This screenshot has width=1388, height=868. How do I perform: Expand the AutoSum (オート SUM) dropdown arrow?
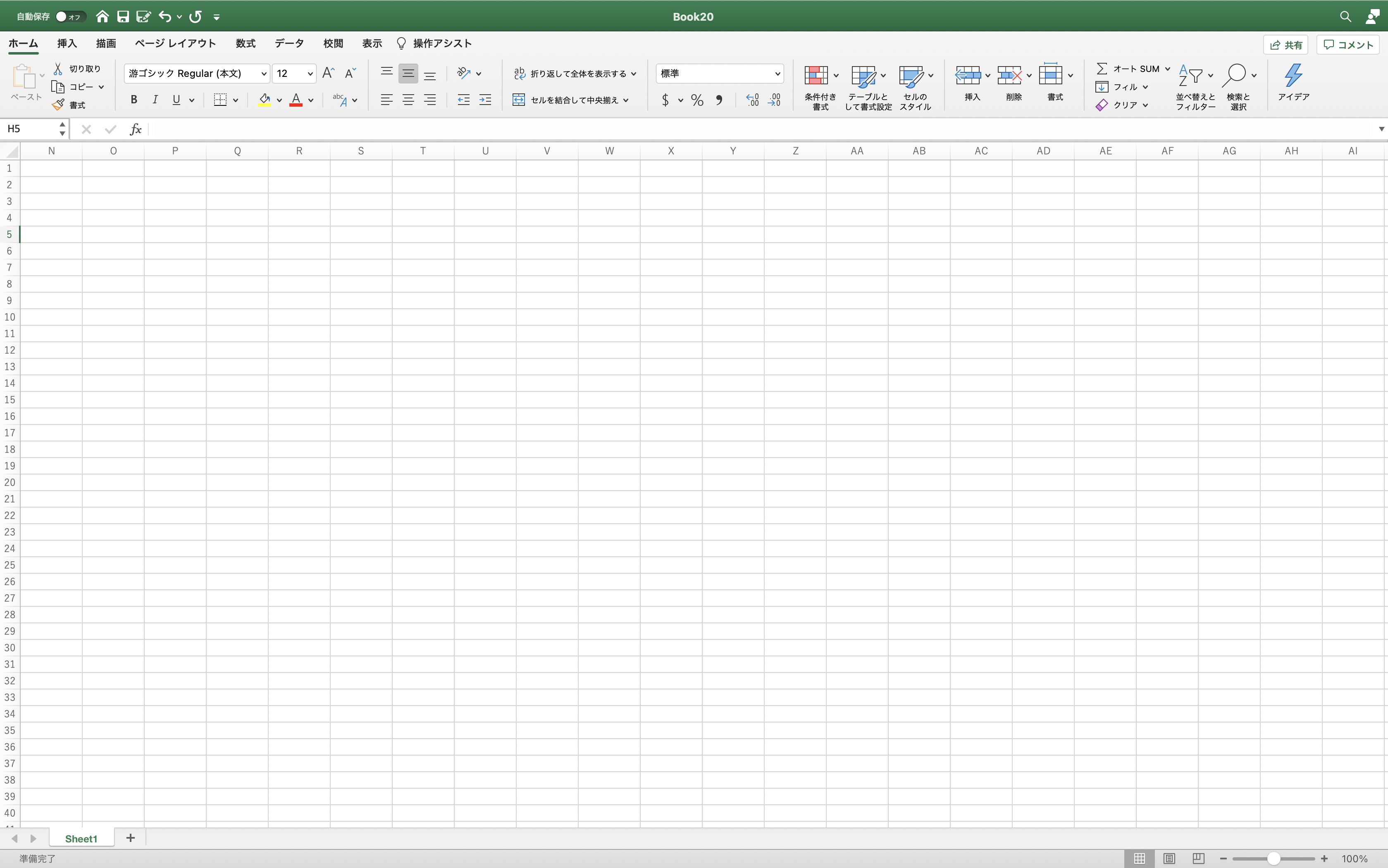coord(1167,69)
